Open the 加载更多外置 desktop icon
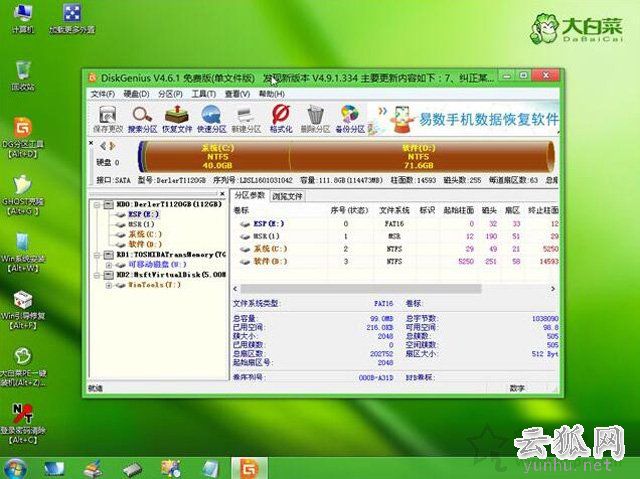The width and height of the screenshot is (640, 479). click(x=72, y=18)
